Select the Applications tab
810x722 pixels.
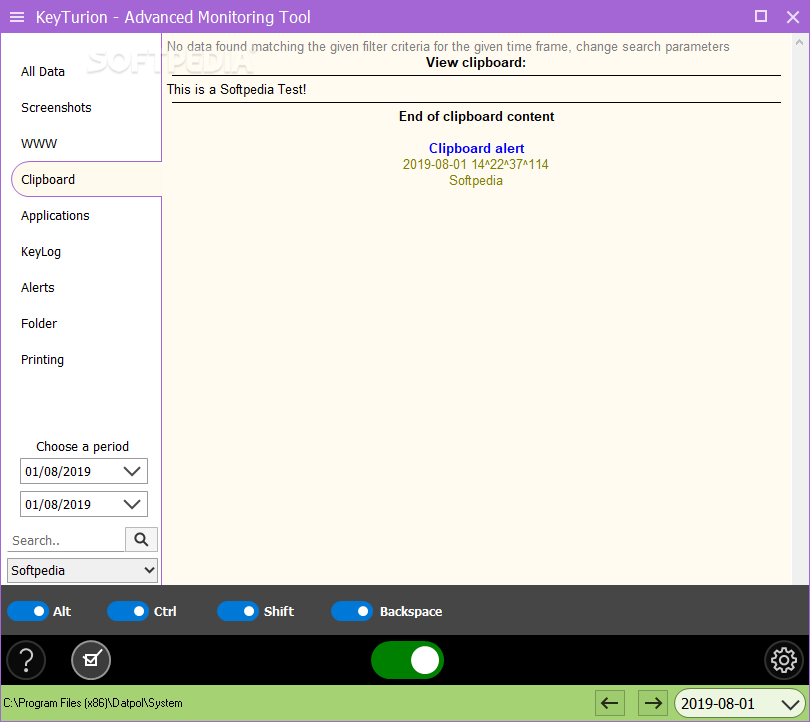click(55, 215)
